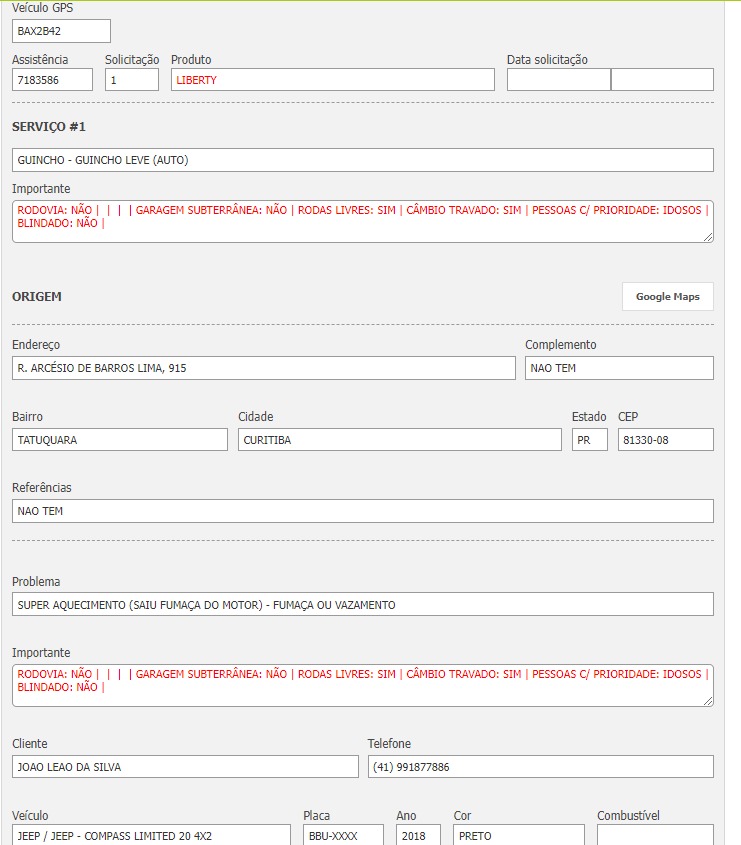Click the Veículo GPS field with BAX2B42

click(61, 31)
